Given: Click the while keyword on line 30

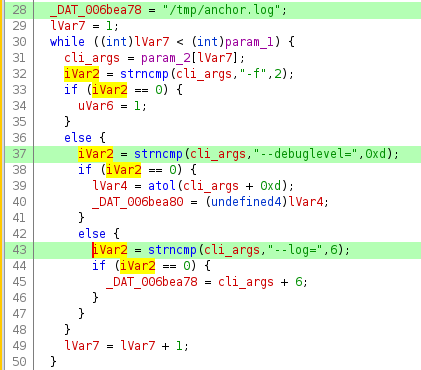Looking at the screenshot, I should (67, 42).
